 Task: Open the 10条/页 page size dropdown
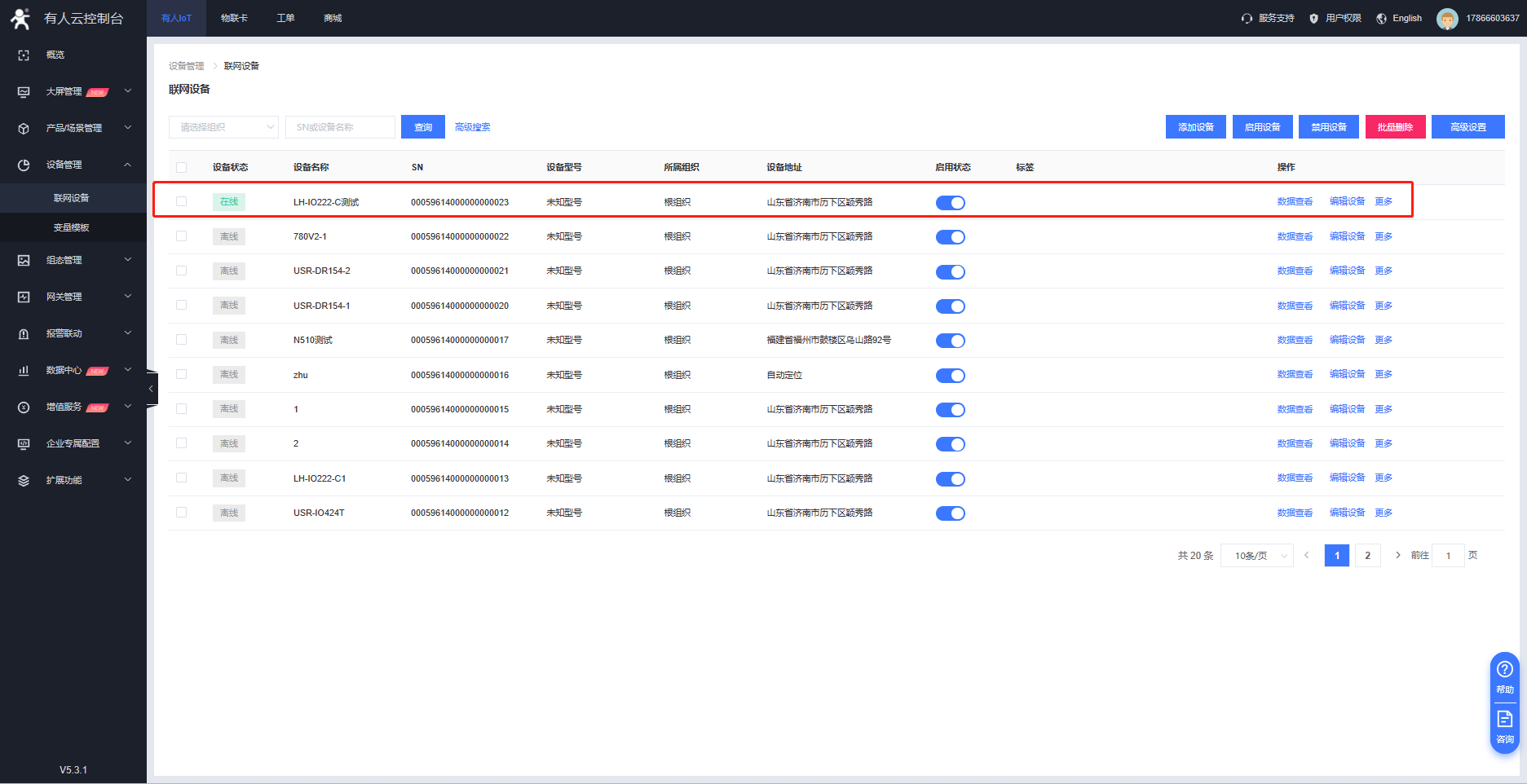pyautogui.click(x=1256, y=556)
